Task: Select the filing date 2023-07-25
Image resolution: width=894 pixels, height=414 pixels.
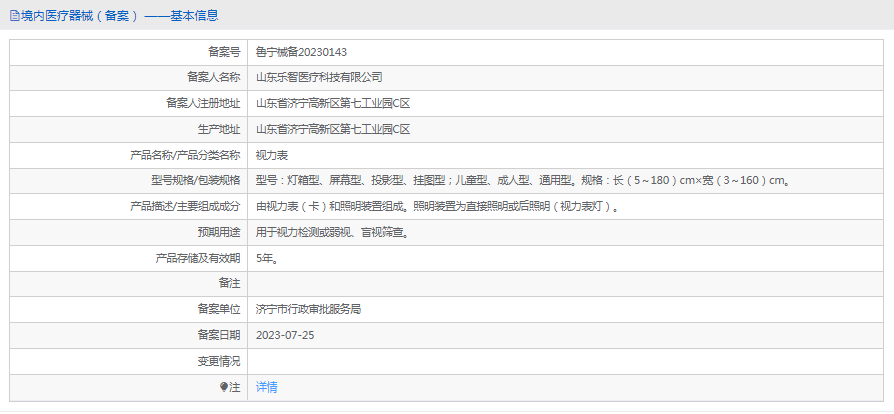Action: [285, 335]
